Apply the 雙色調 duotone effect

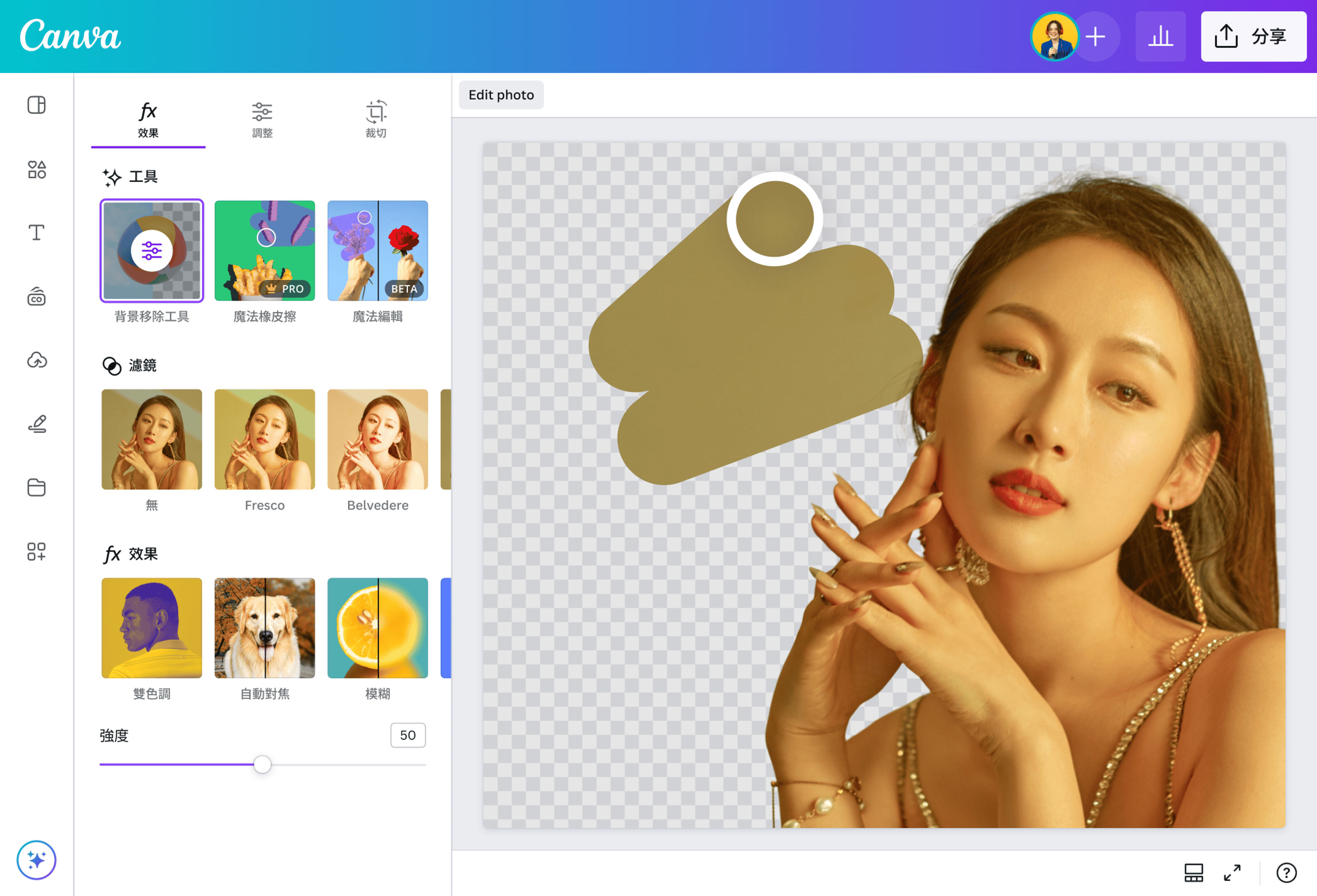tap(152, 628)
